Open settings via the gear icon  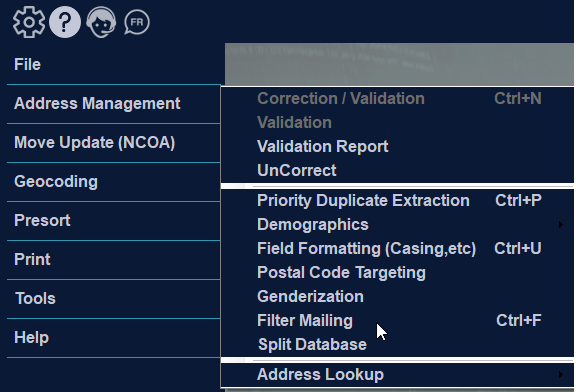29,22
